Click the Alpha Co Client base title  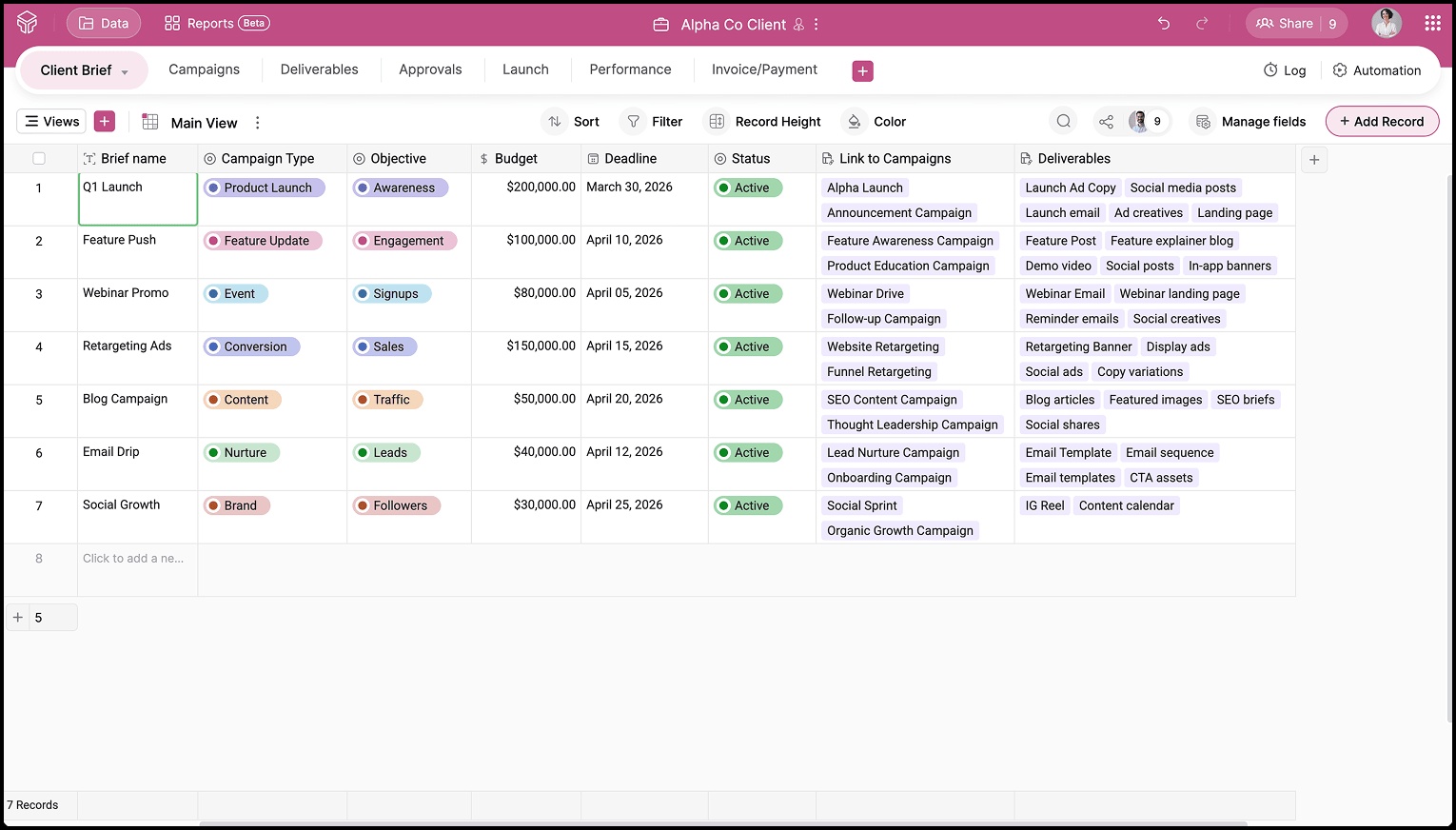(733, 25)
